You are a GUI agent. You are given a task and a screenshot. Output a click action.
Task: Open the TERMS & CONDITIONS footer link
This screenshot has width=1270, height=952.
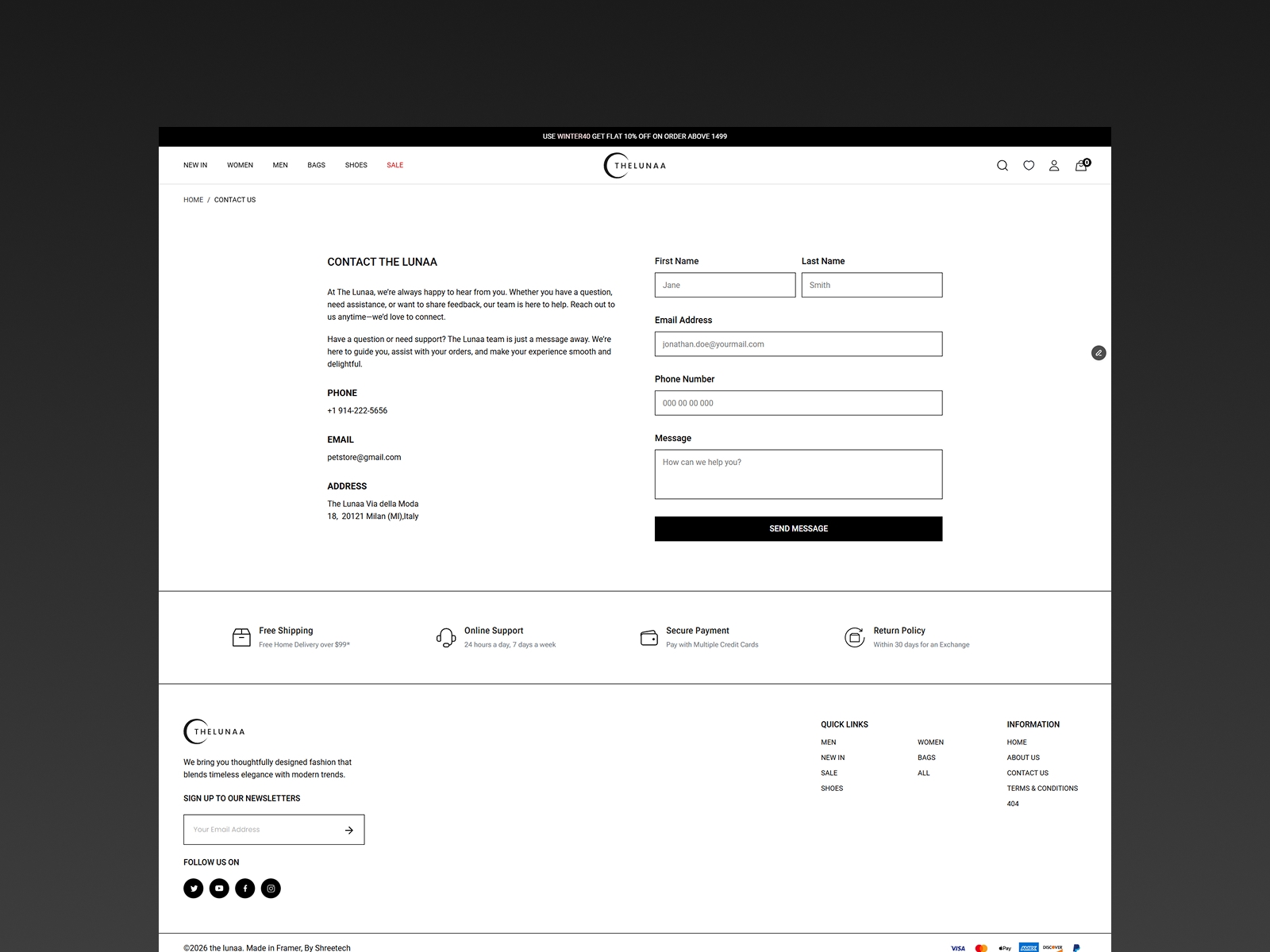(x=1042, y=788)
